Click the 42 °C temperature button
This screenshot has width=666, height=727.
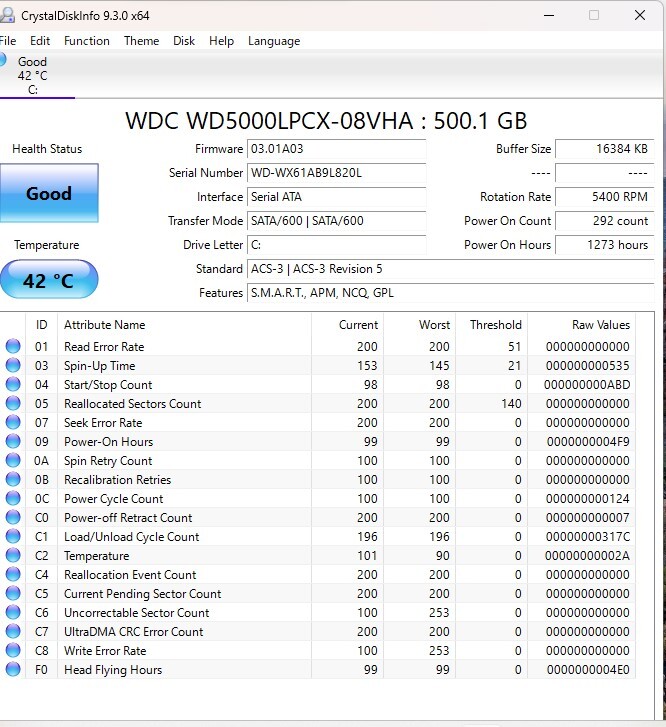click(49, 280)
